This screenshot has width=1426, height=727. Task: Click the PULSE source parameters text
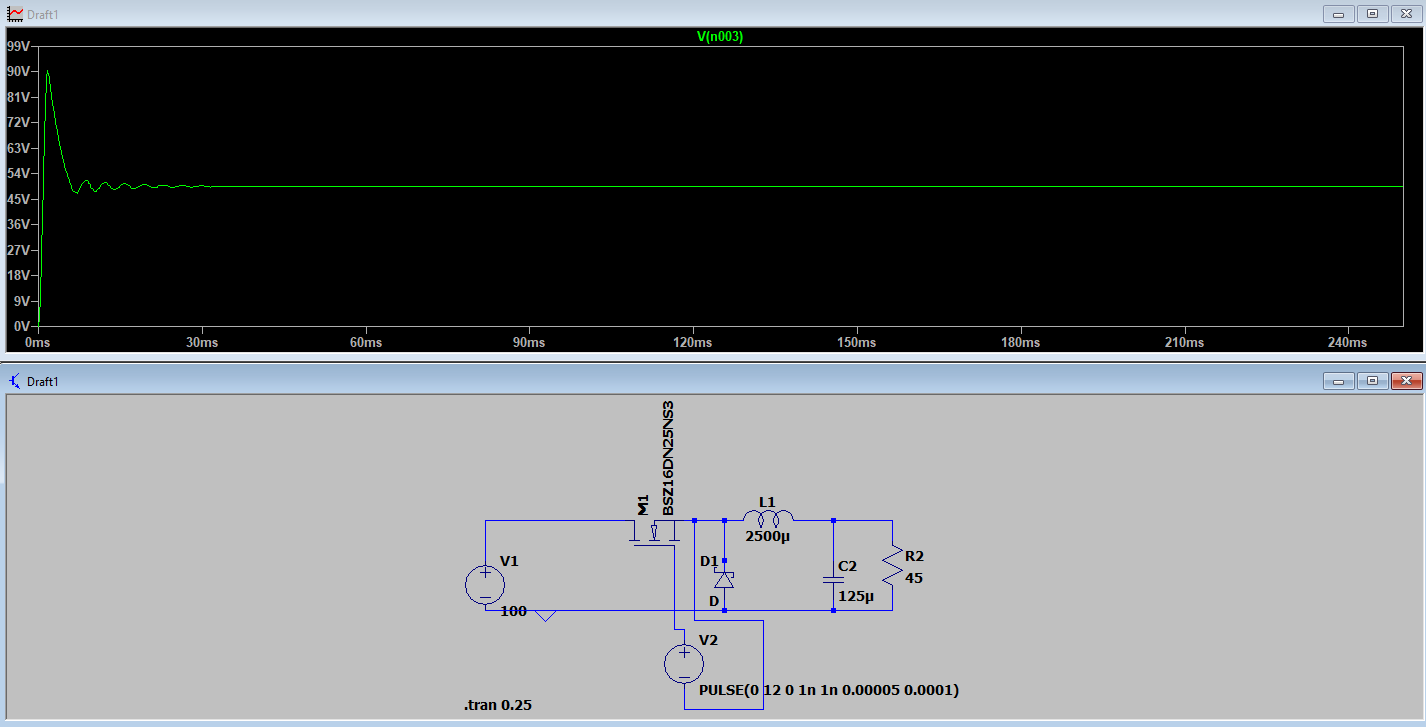(x=829, y=690)
